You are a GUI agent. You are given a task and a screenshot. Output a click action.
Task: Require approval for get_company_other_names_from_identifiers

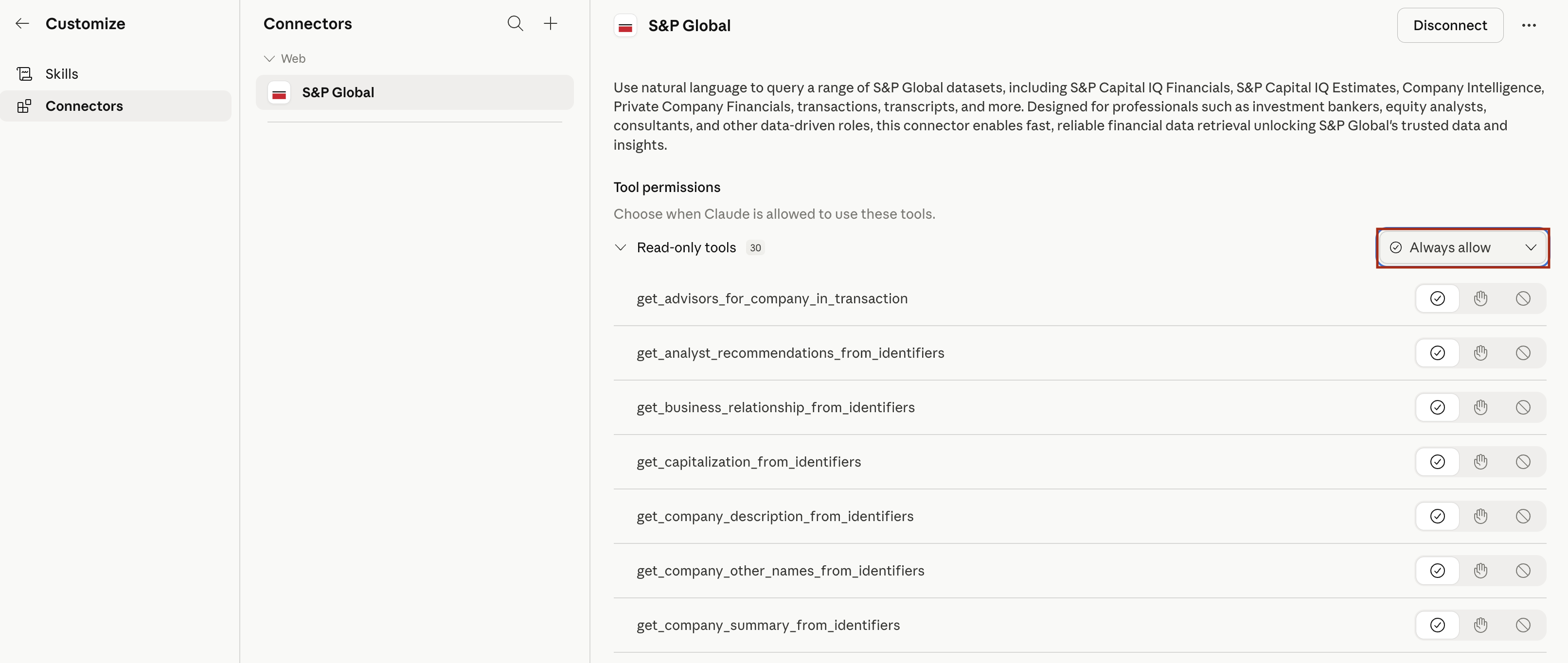(x=1480, y=571)
